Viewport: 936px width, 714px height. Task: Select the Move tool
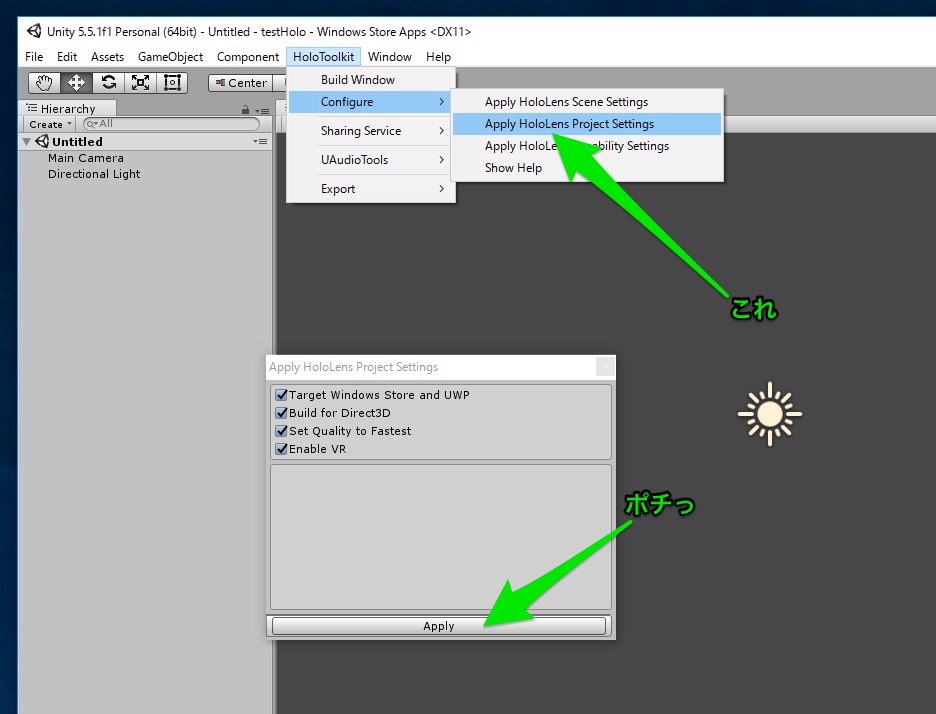pyautogui.click(x=76, y=82)
